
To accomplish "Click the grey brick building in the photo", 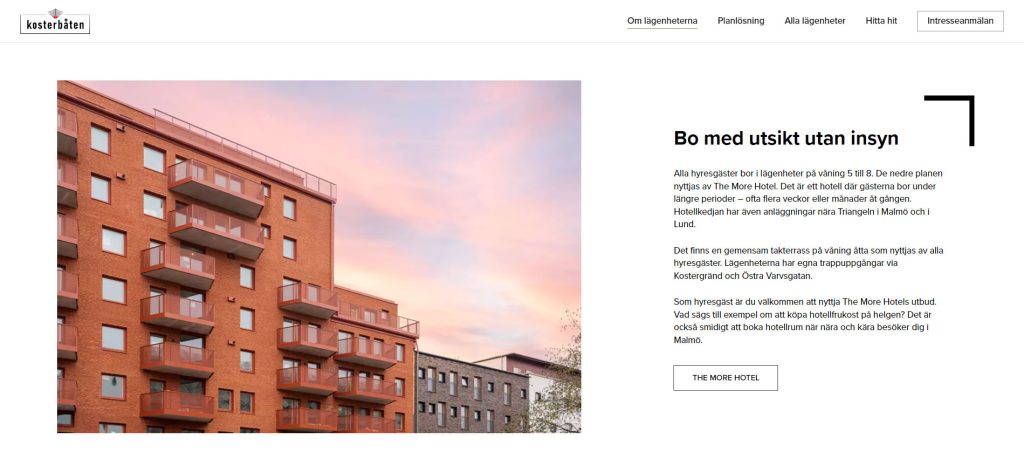I will 472,393.
